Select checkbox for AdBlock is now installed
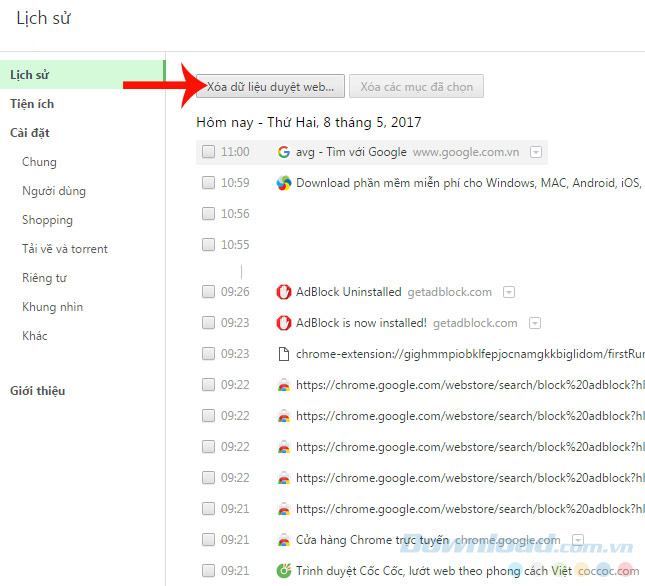Image resolution: width=645 pixels, height=586 pixels. coord(208,323)
